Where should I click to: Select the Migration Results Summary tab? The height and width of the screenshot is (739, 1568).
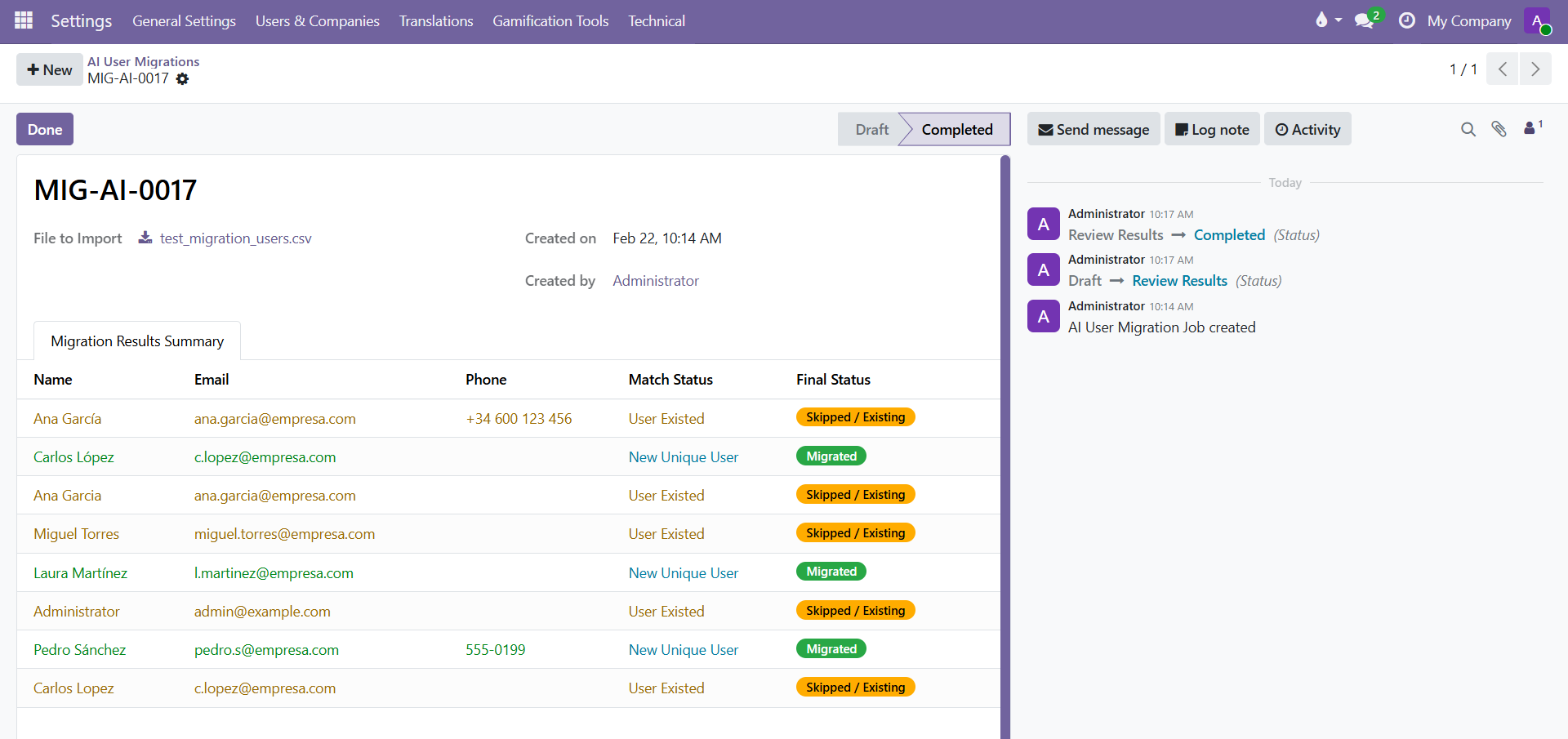pos(136,341)
